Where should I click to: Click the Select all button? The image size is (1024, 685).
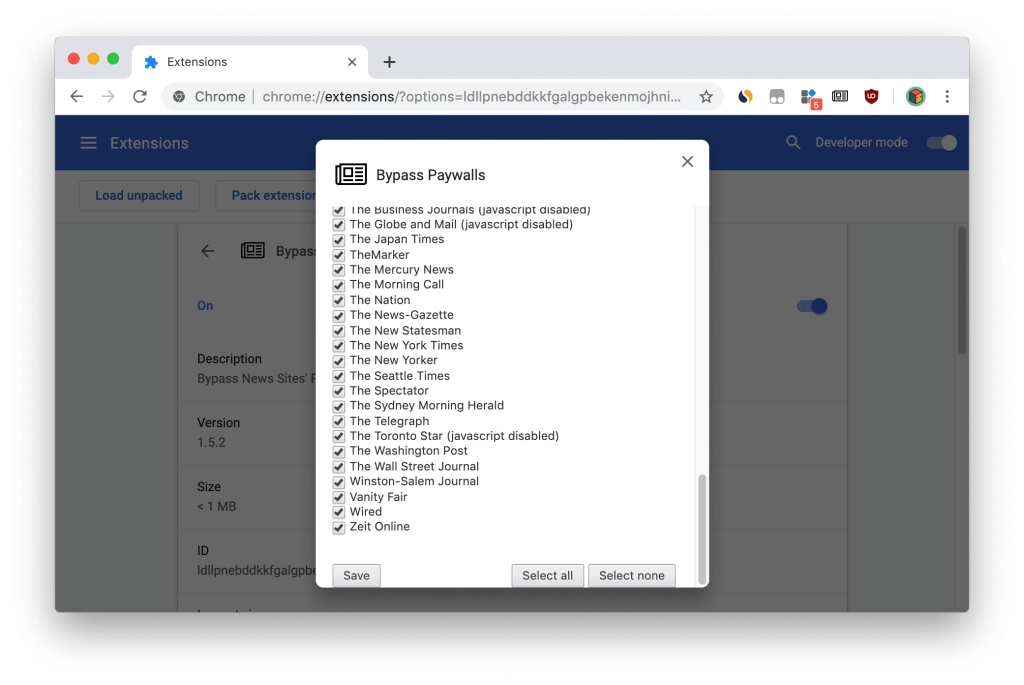click(547, 576)
